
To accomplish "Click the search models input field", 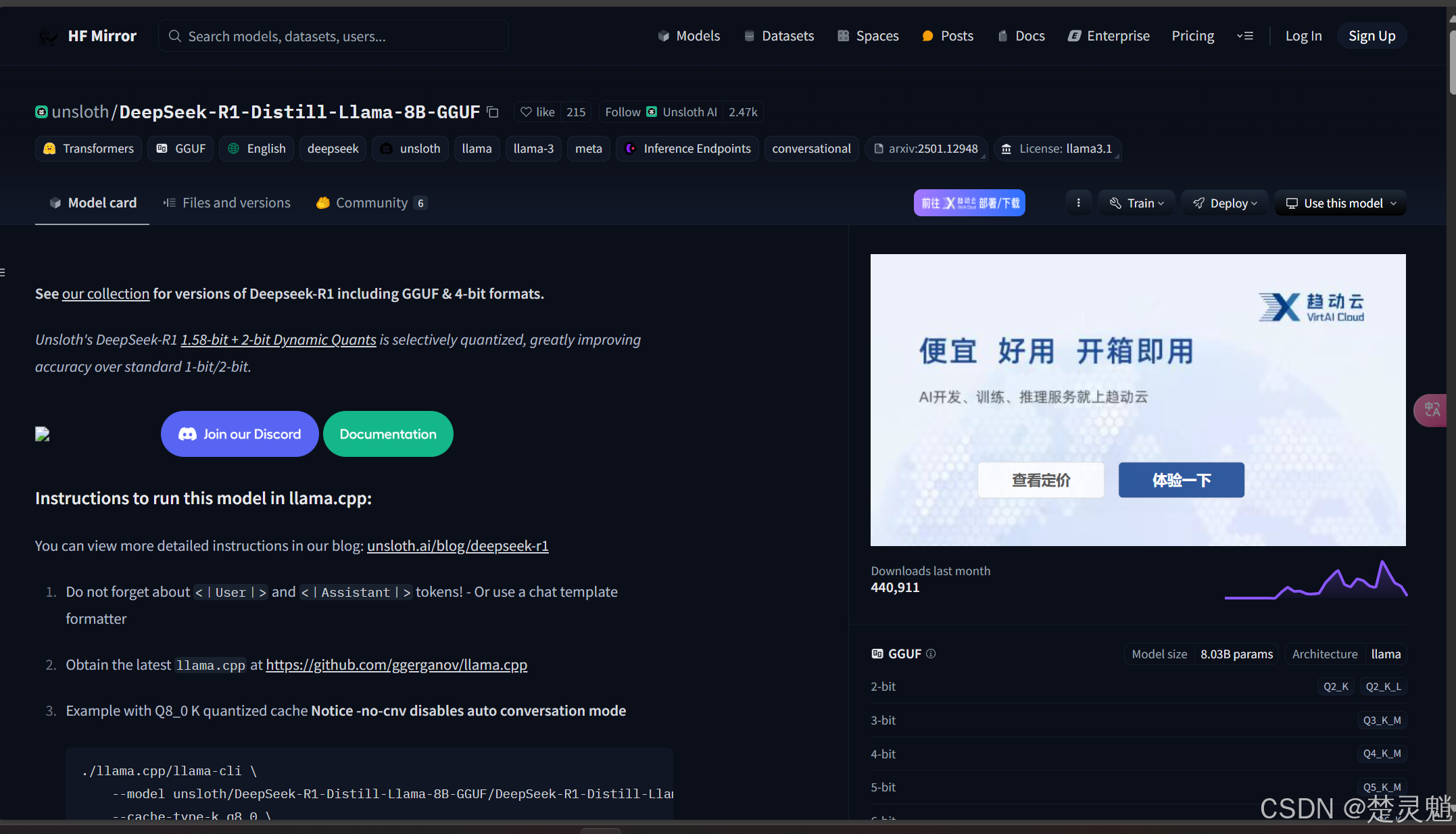I will 334,36.
